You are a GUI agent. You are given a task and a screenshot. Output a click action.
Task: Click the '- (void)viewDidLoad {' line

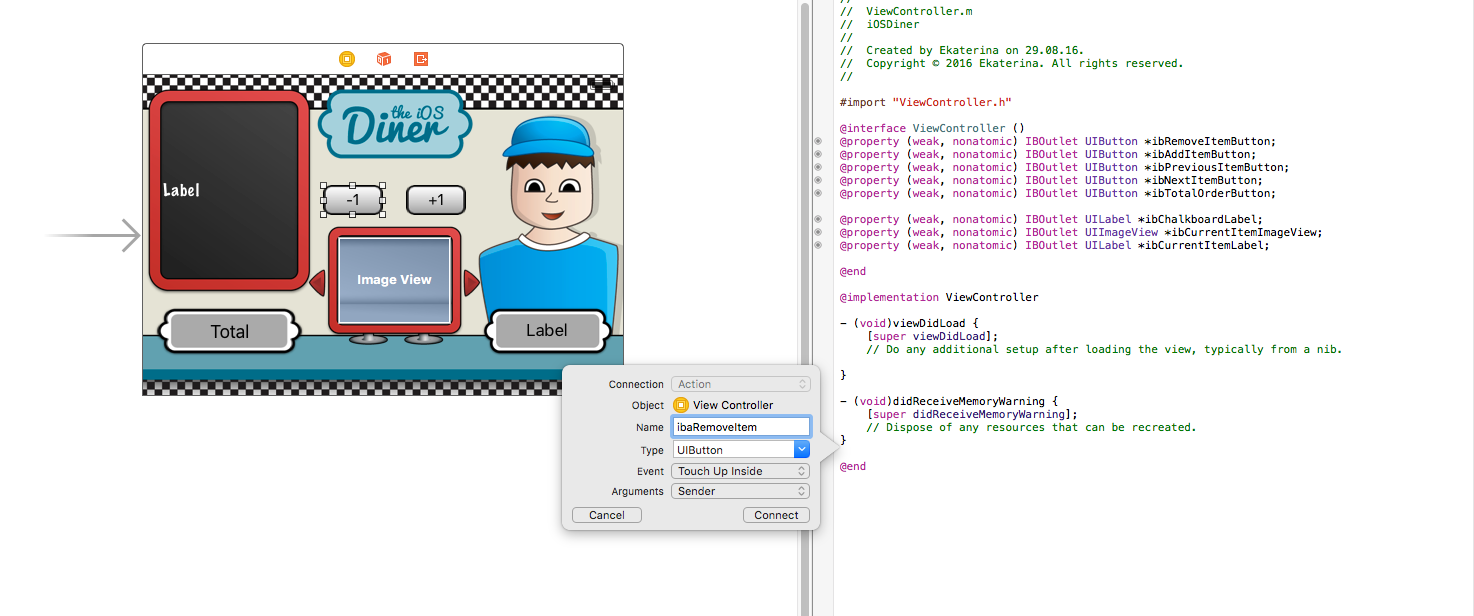click(908, 323)
